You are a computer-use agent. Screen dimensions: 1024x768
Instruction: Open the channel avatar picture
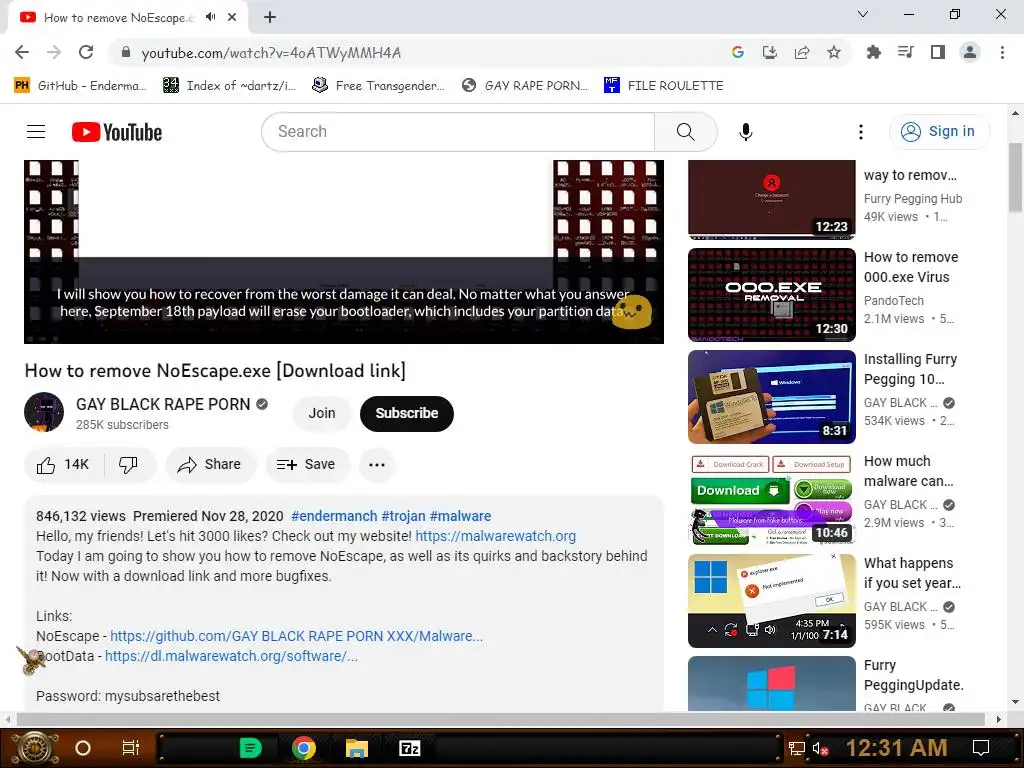[44, 412]
